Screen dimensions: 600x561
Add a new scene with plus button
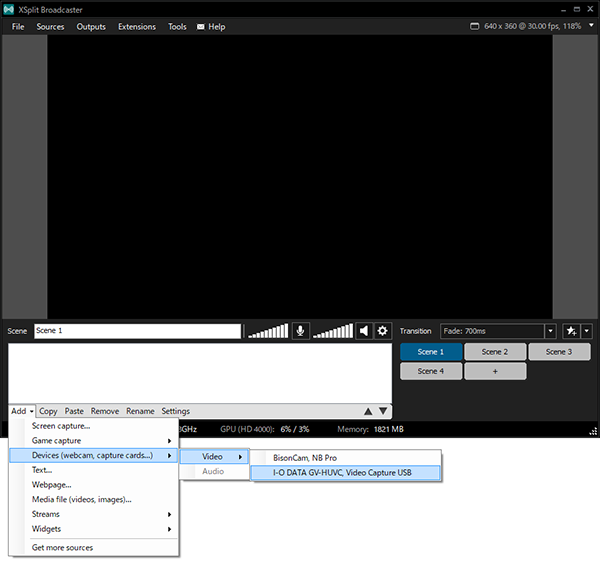pos(495,371)
